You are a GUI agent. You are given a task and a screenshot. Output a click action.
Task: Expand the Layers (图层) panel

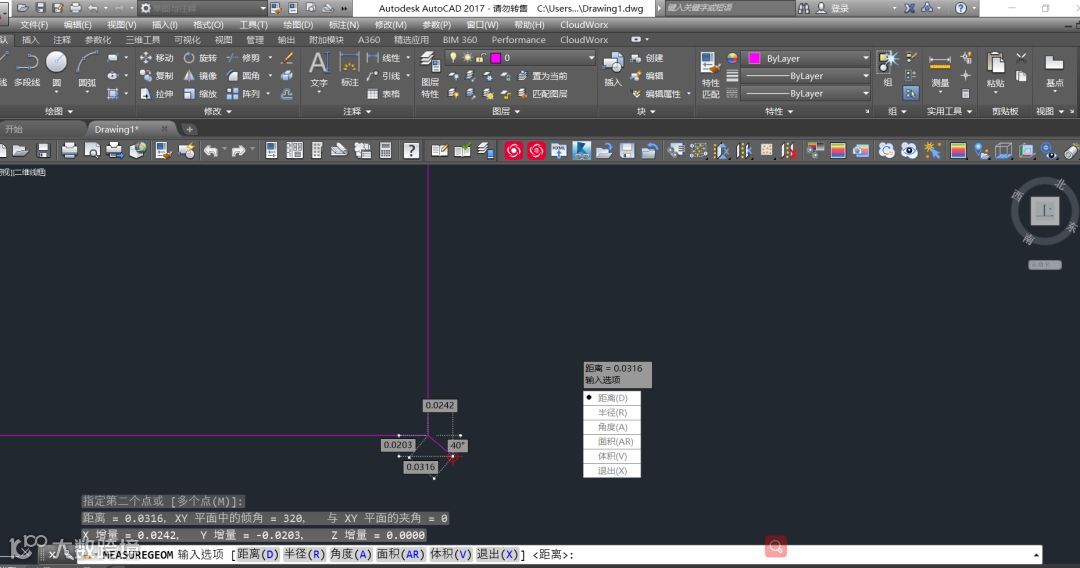click(506, 111)
